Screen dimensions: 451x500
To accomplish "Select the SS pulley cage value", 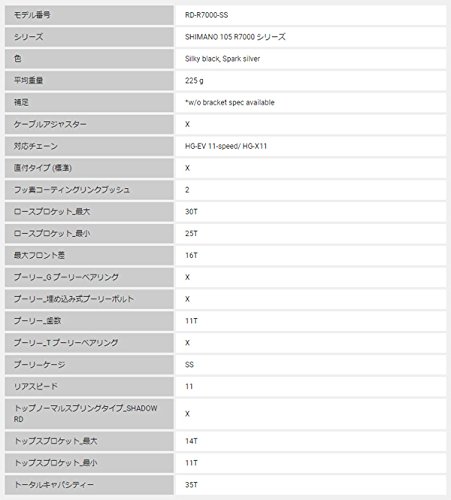I will (189, 365).
